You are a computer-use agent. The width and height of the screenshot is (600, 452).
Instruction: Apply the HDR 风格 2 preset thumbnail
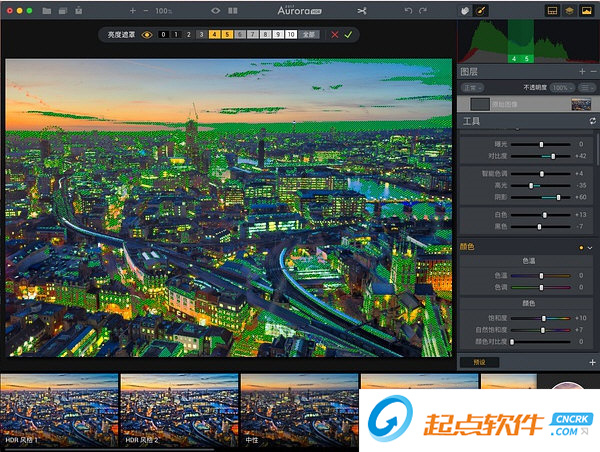pyautogui.click(x=179, y=410)
